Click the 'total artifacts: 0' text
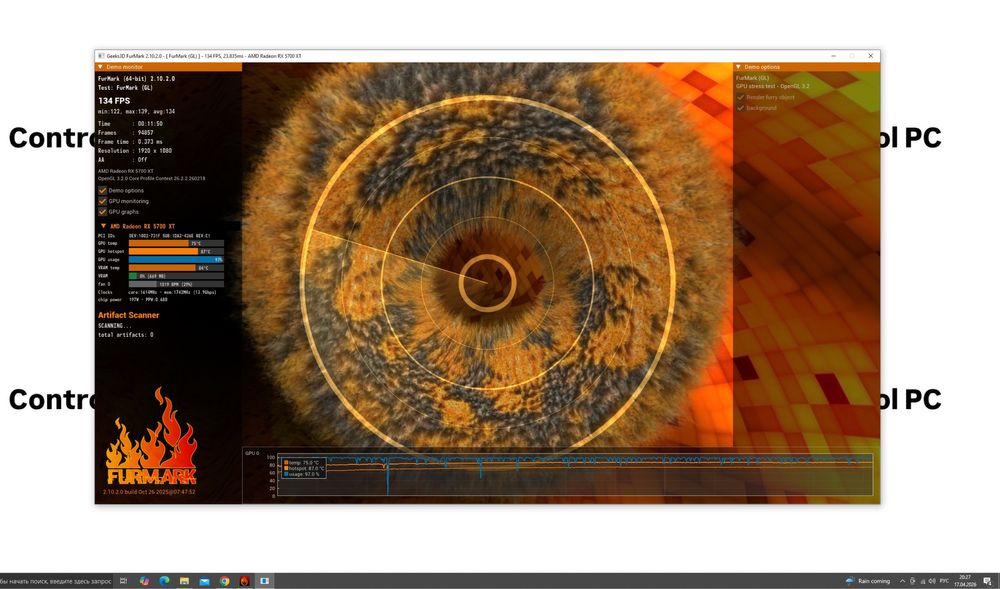The height and width of the screenshot is (589, 1000). tap(126, 335)
